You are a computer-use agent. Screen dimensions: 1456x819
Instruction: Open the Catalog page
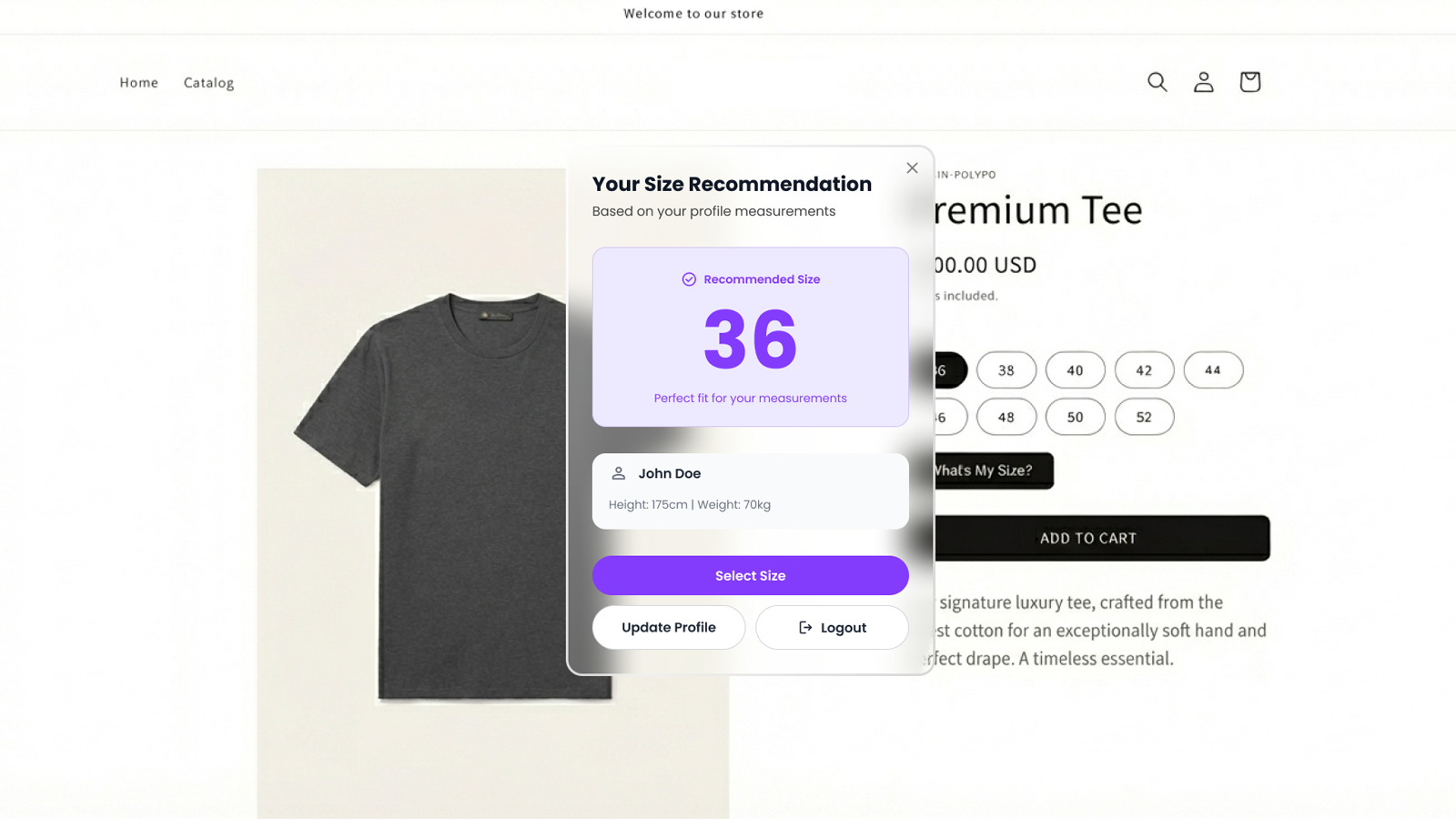click(x=208, y=82)
